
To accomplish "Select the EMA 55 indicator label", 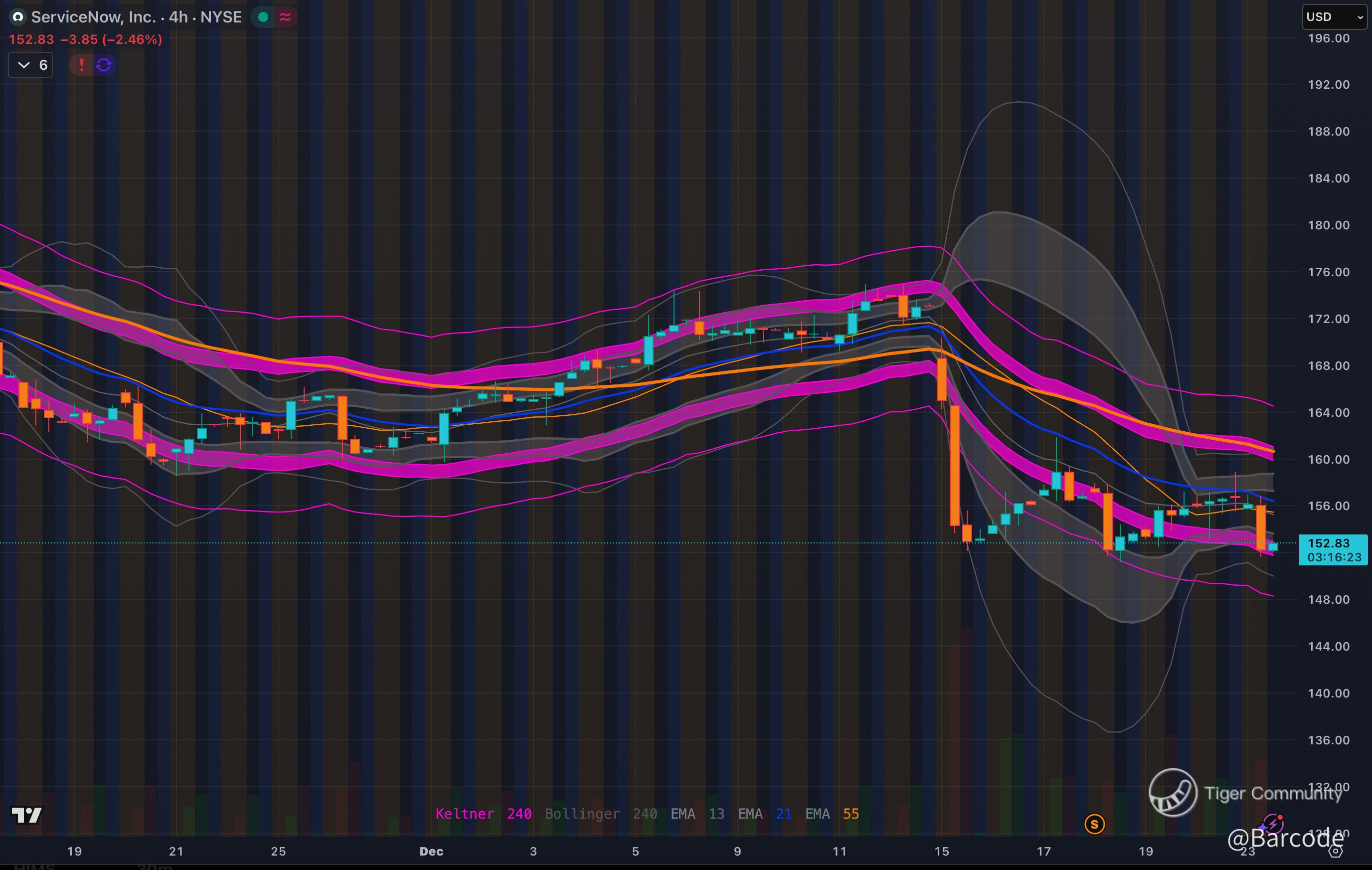I will pyautogui.click(x=831, y=814).
